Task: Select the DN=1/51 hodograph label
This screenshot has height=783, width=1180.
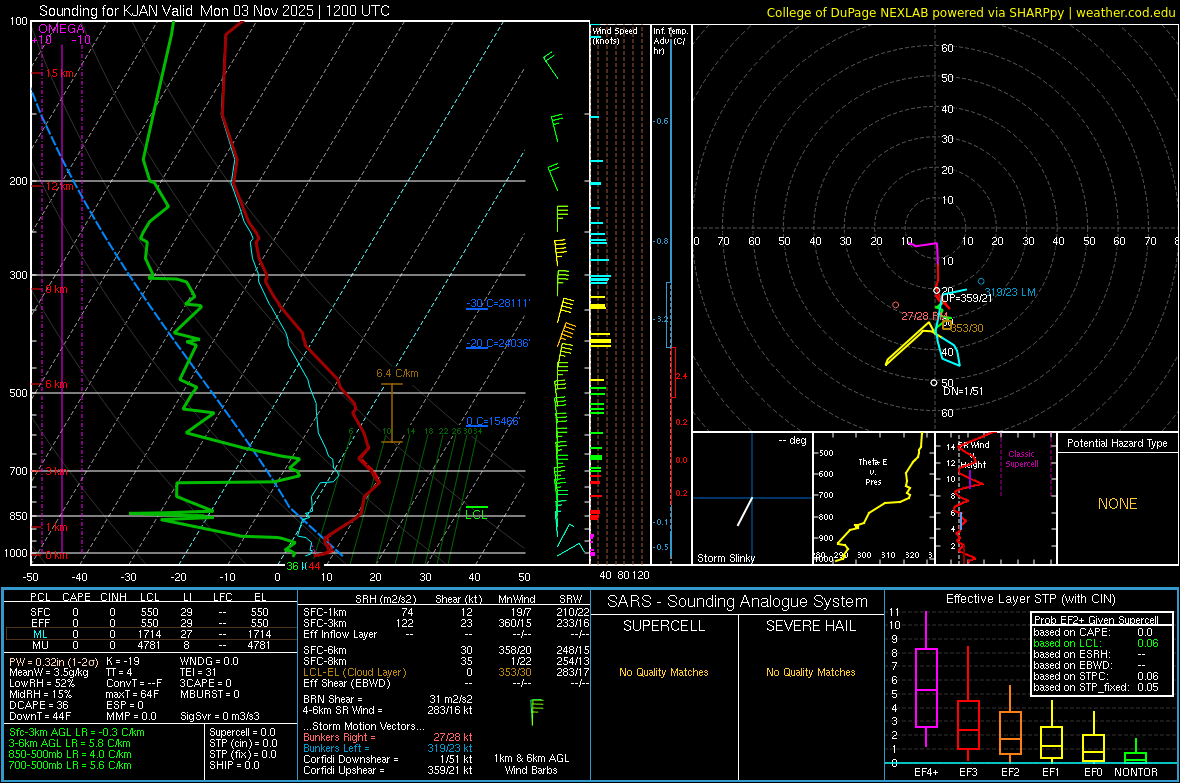Action: 963,392
